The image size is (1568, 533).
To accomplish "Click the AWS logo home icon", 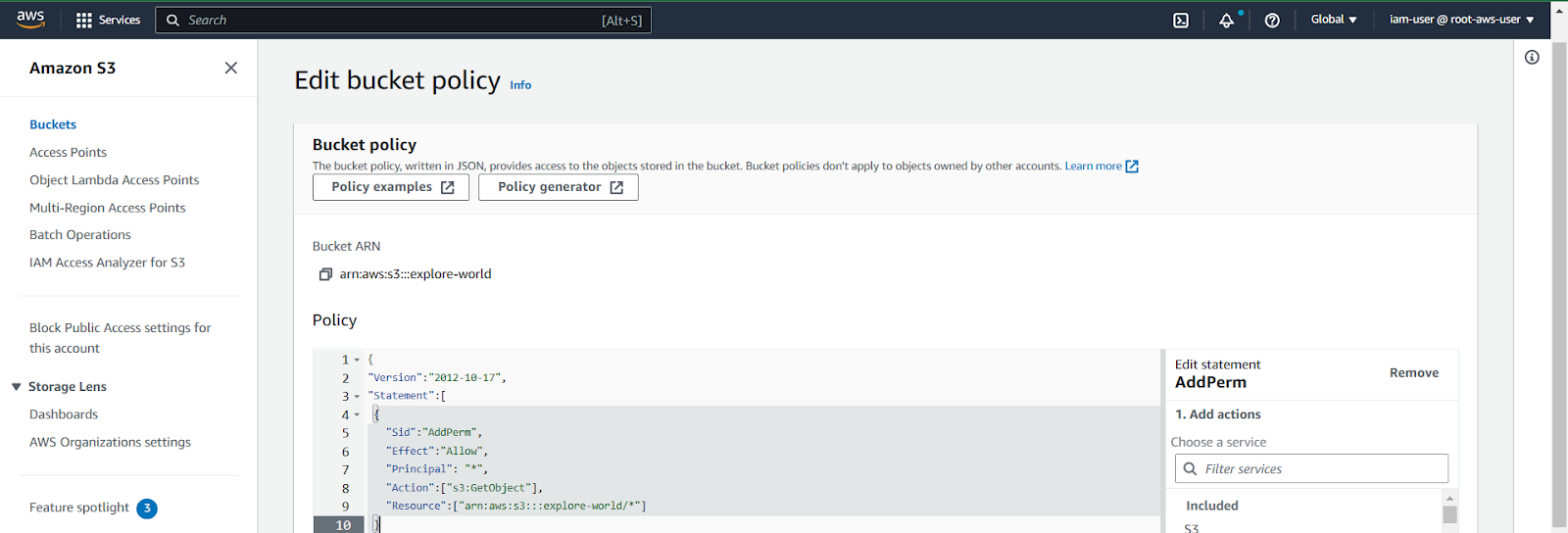I will tap(31, 20).
